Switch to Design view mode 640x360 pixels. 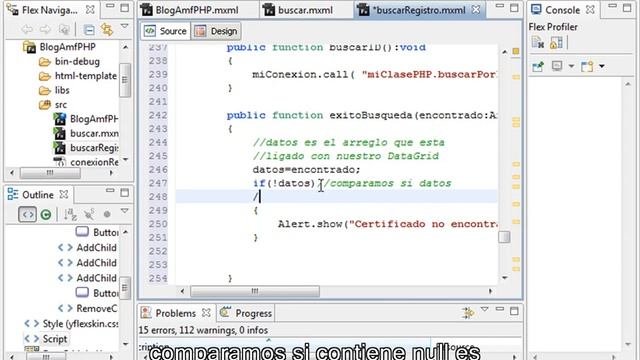tap(216, 31)
